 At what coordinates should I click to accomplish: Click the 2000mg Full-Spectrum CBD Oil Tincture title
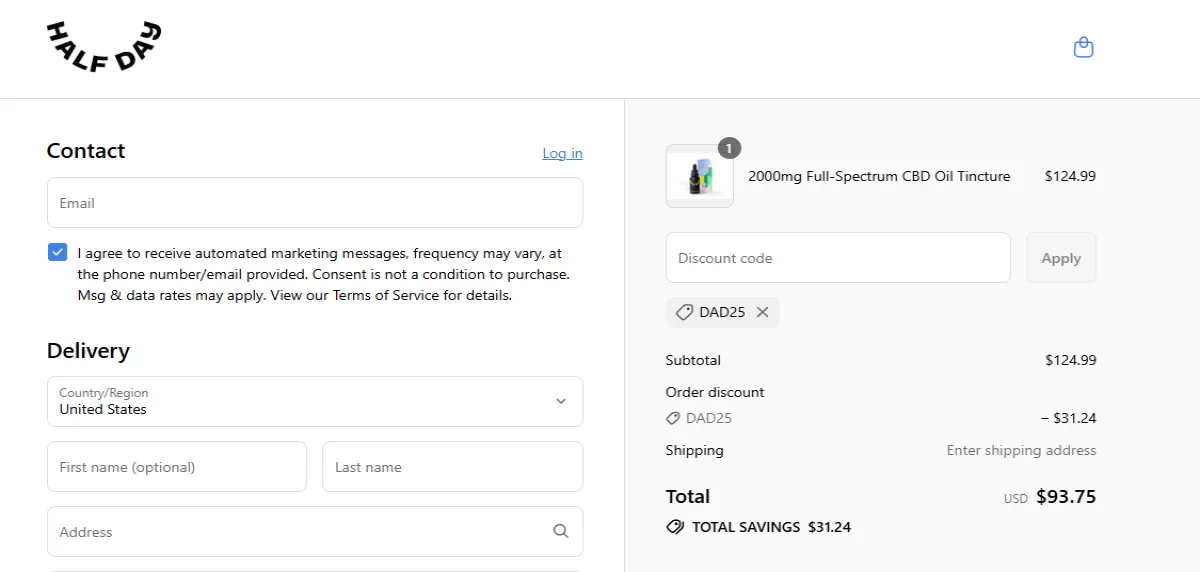coord(879,176)
